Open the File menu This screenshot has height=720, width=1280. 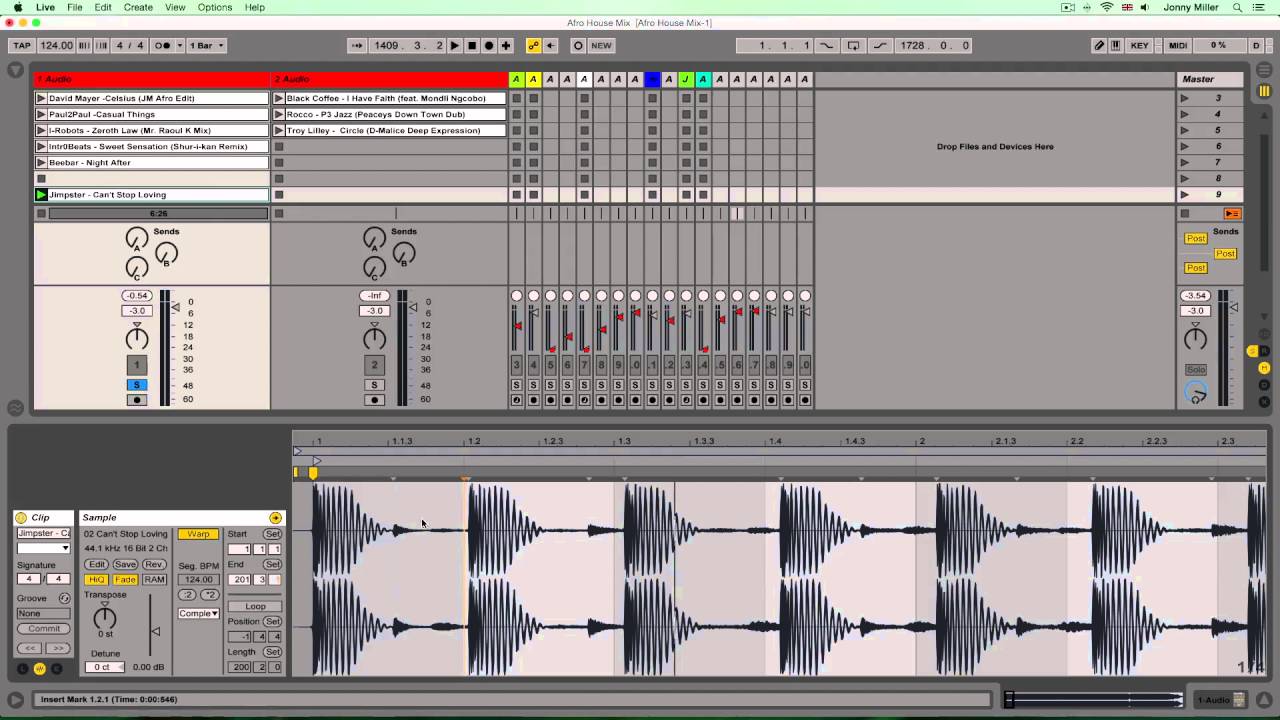click(74, 7)
